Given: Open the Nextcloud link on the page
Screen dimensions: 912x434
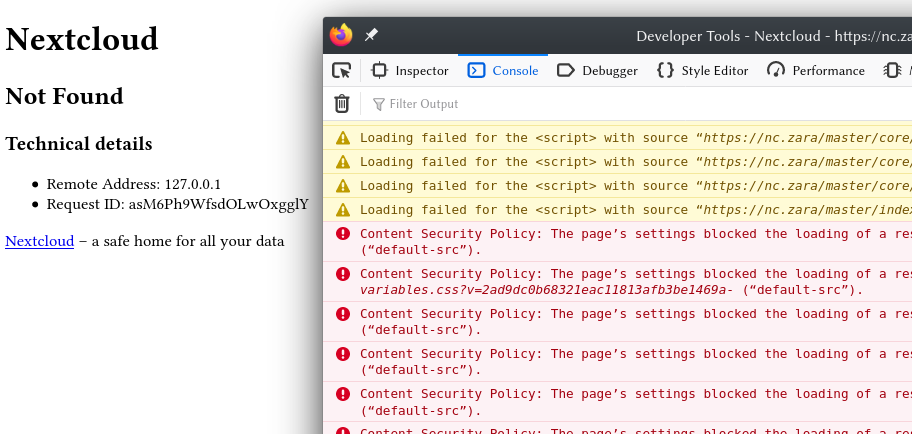Looking at the screenshot, I should coord(40,241).
